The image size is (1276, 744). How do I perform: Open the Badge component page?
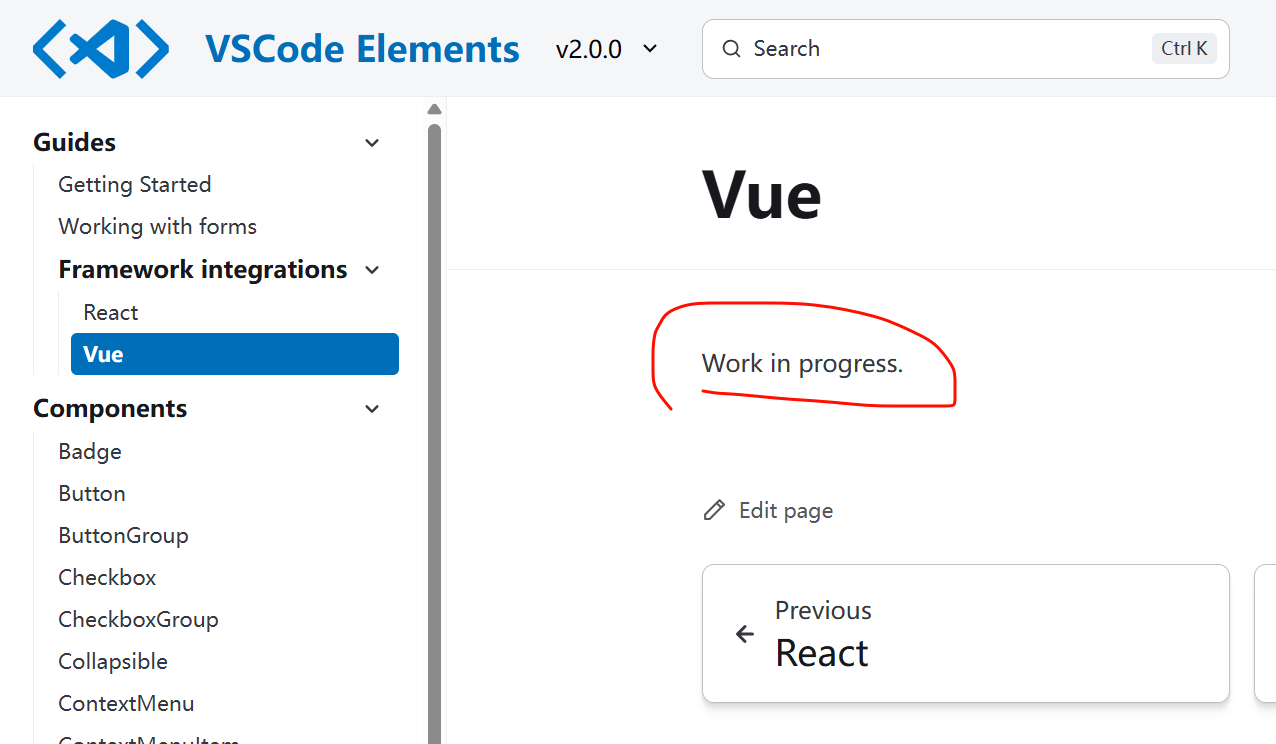(90, 452)
